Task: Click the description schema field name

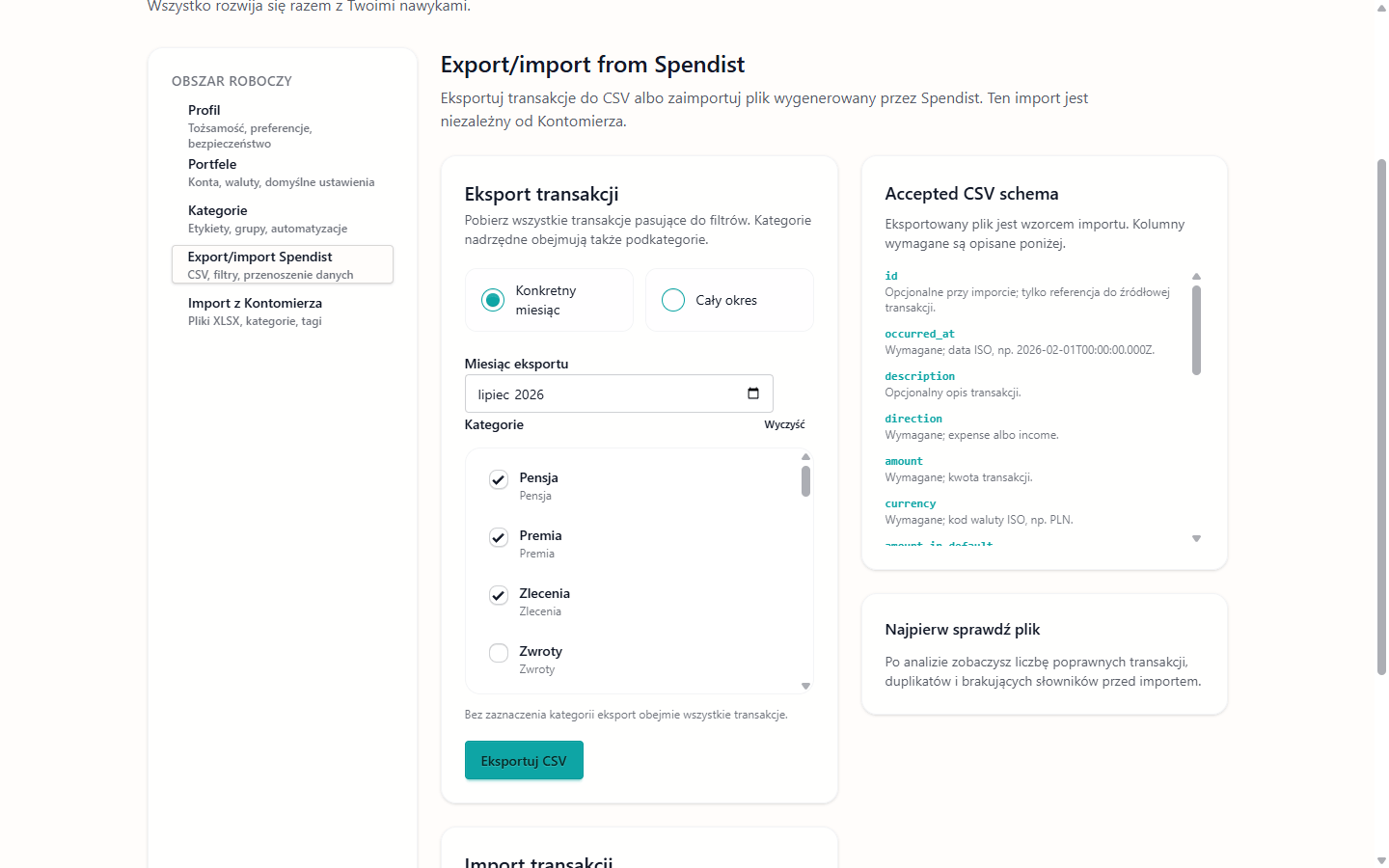Action: pyautogui.click(x=919, y=376)
